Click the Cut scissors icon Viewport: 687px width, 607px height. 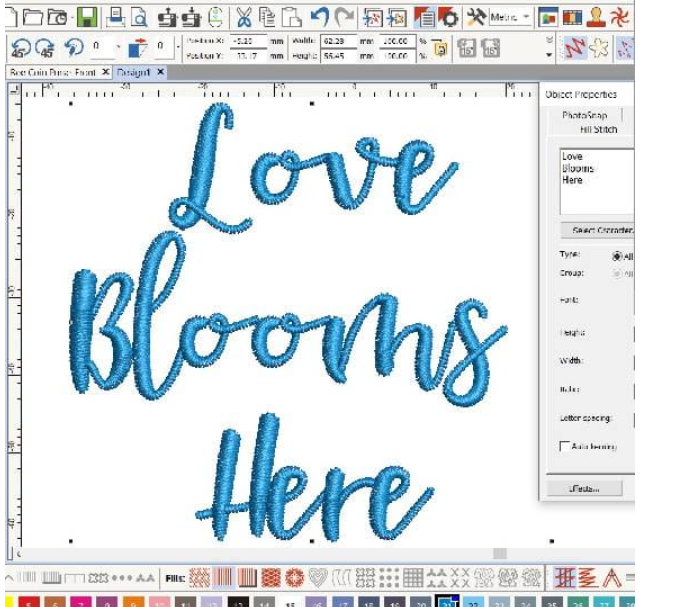point(244,16)
